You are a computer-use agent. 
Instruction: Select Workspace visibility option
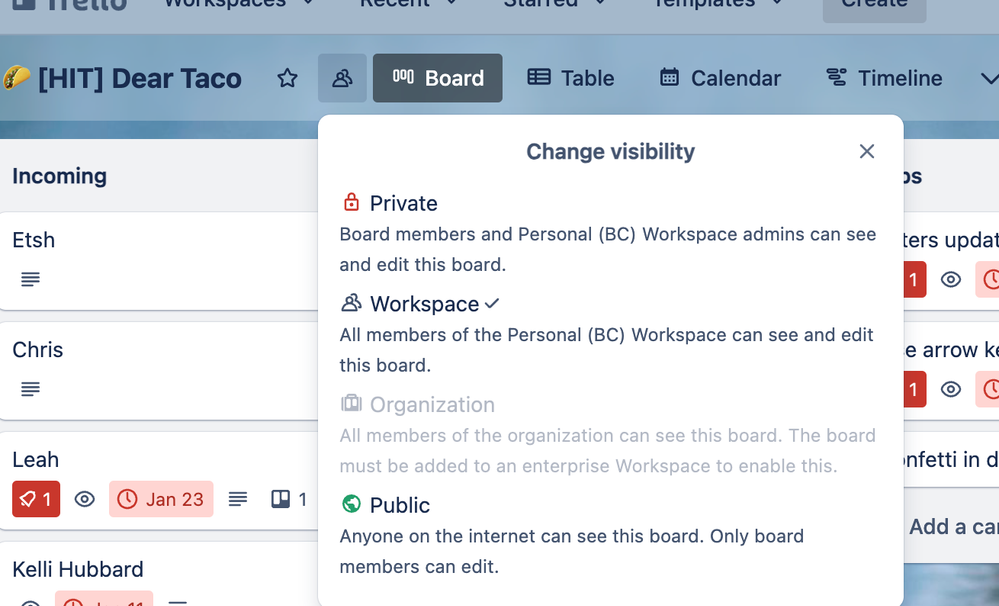tap(610, 334)
